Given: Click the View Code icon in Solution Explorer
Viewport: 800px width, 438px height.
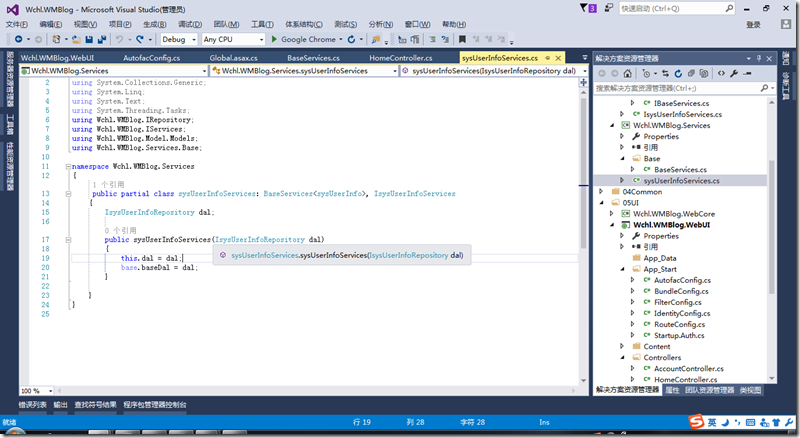Looking at the screenshot, I should coord(721,74).
